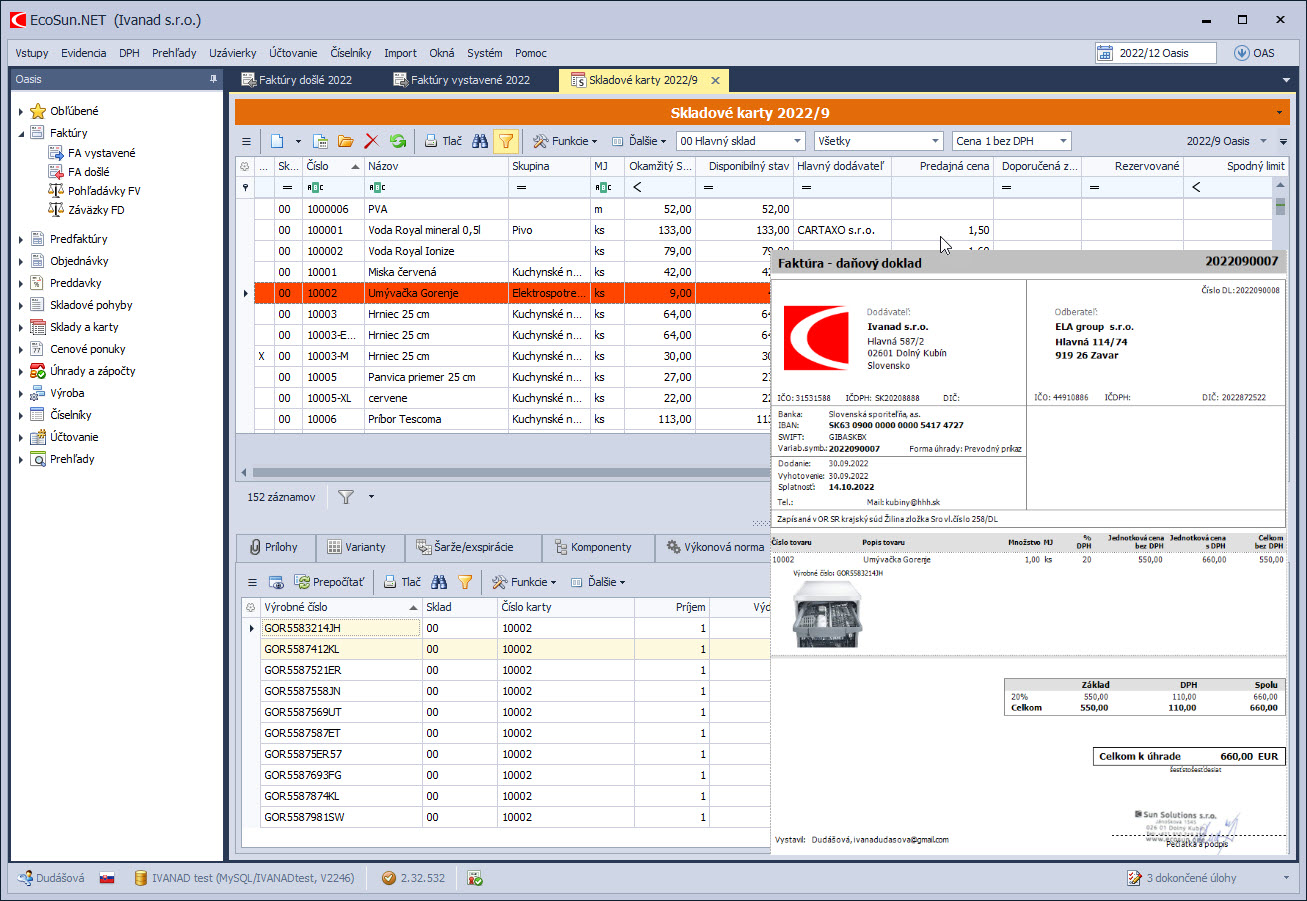Click the new document icon in the top toolbar
The width and height of the screenshot is (1307, 901).
(x=277, y=141)
